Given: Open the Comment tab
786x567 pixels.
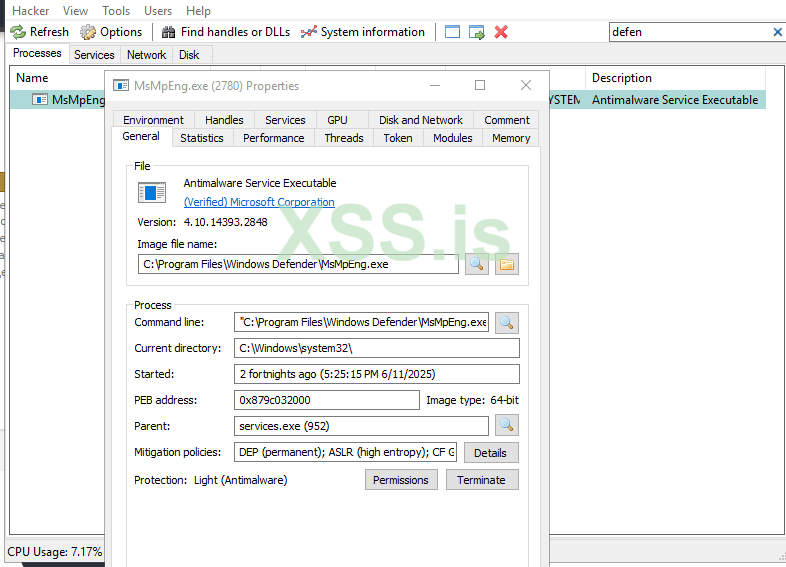Looking at the screenshot, I should tap(507, 120).
